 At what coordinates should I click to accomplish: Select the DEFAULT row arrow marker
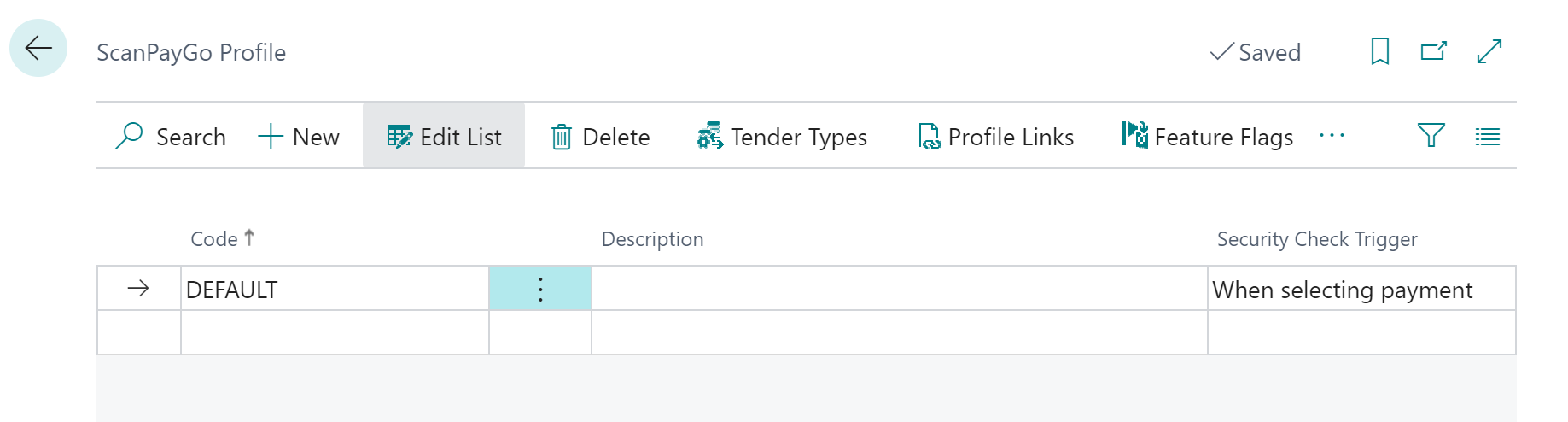pos(138,290)
